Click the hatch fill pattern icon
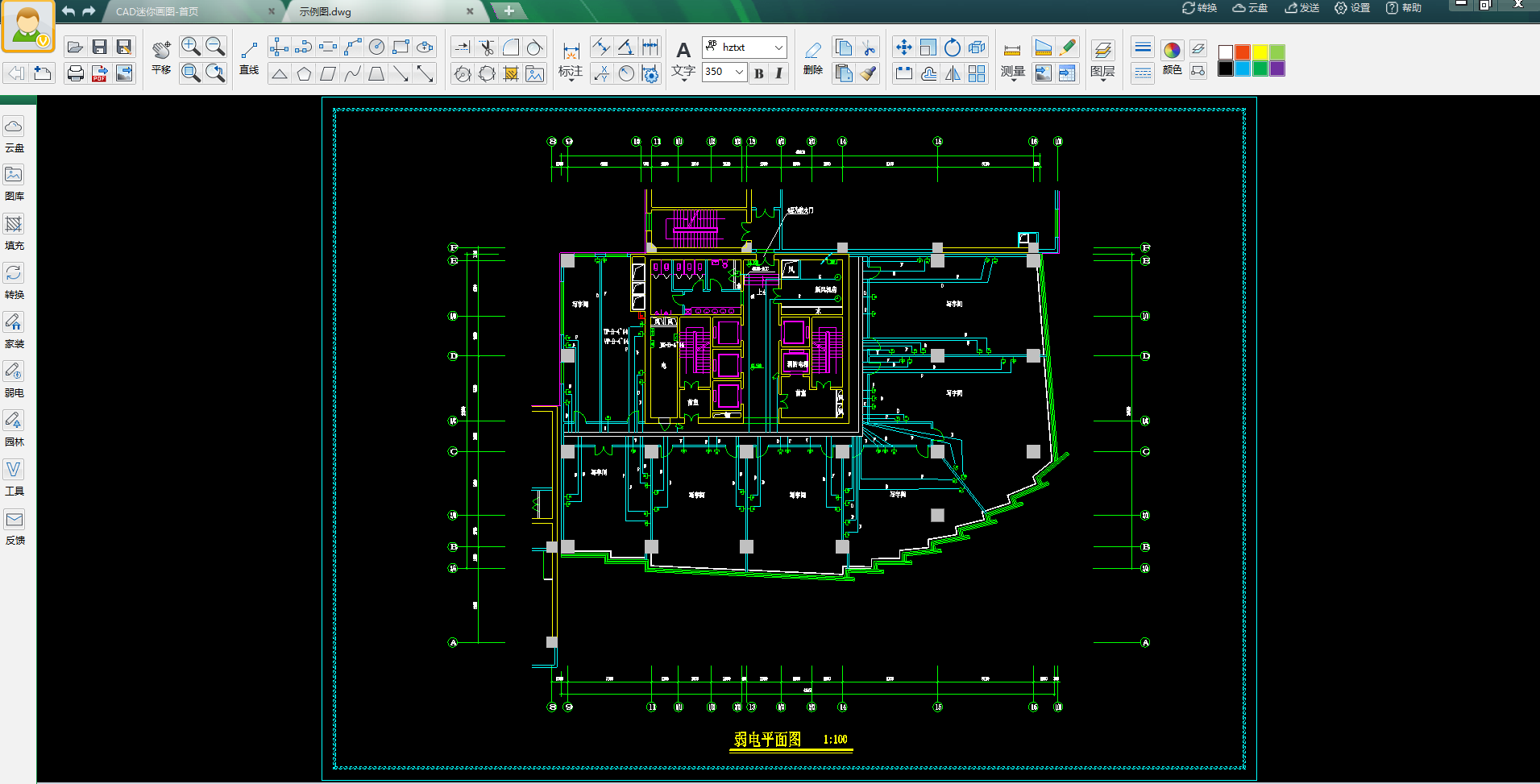This screenshot has width=1540, height=784. click(x=510, y=73)
